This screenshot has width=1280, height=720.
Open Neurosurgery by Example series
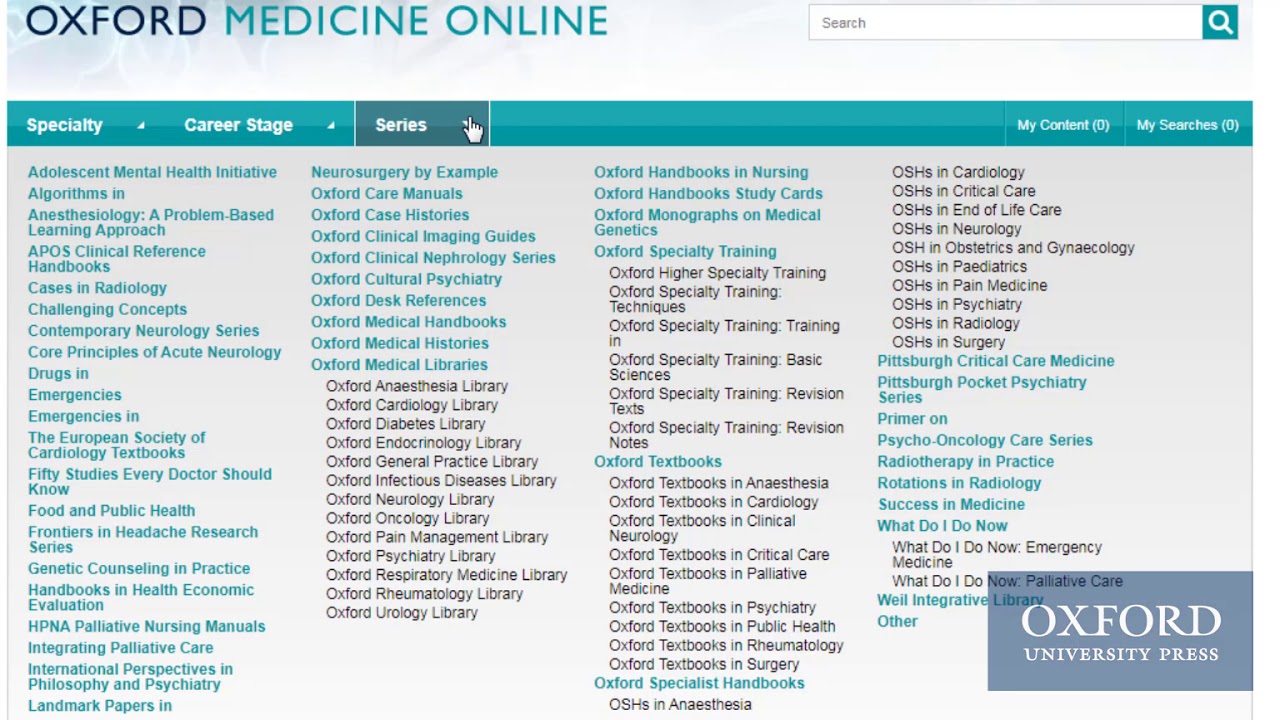coord(404,172)
